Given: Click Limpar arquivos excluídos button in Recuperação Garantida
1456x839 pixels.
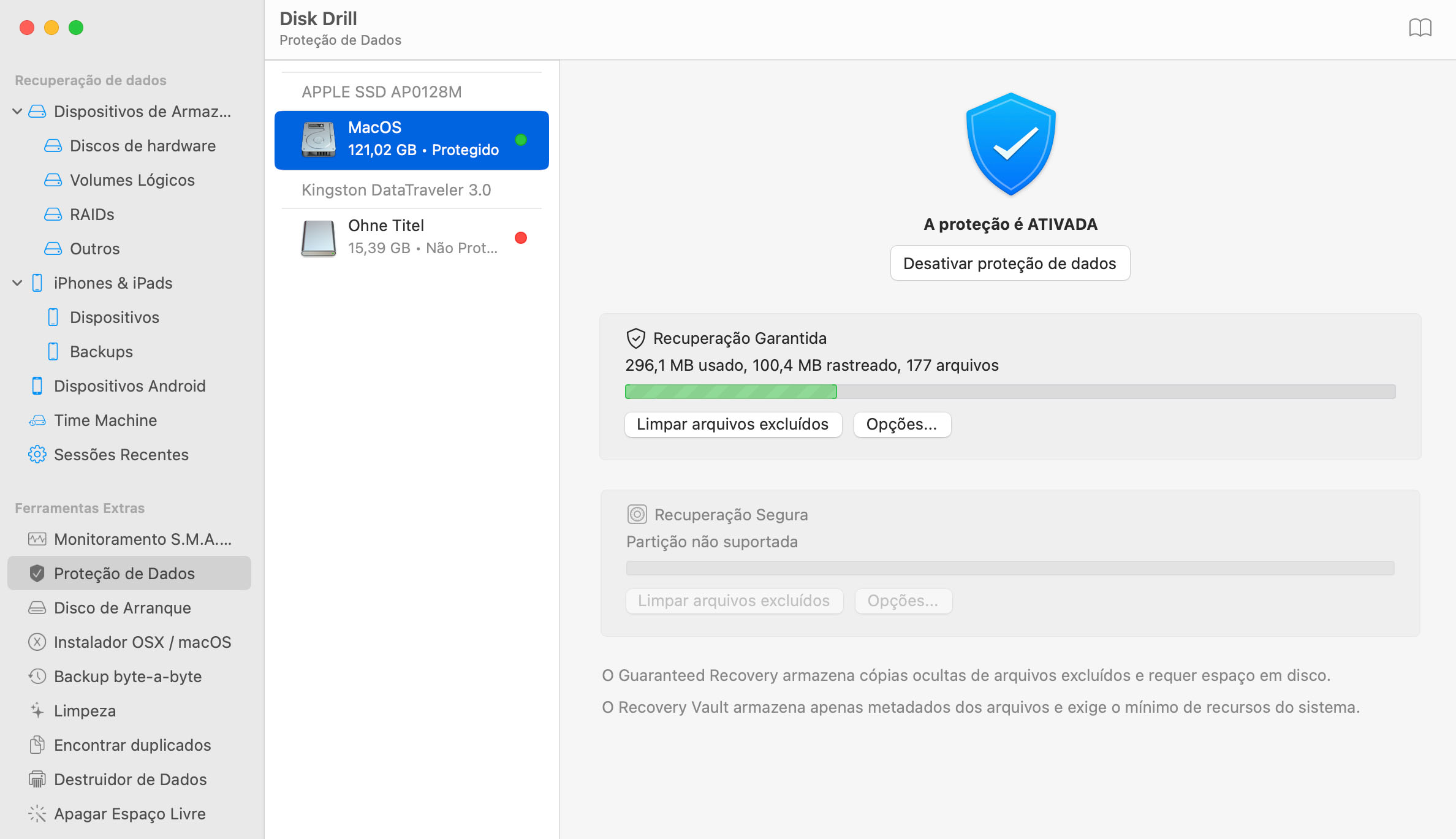Looking at the screenshot, I should (x=733, y=425).
